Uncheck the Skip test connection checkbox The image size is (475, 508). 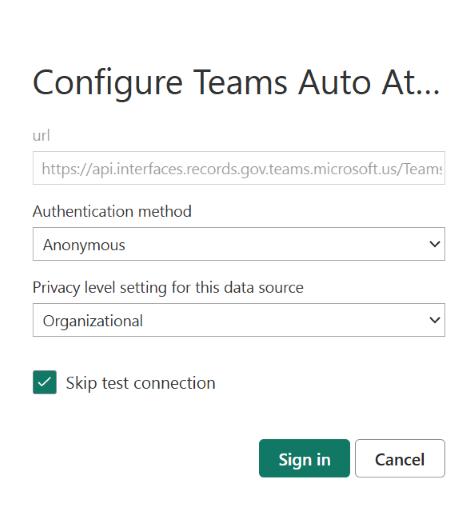click(45, 382)
